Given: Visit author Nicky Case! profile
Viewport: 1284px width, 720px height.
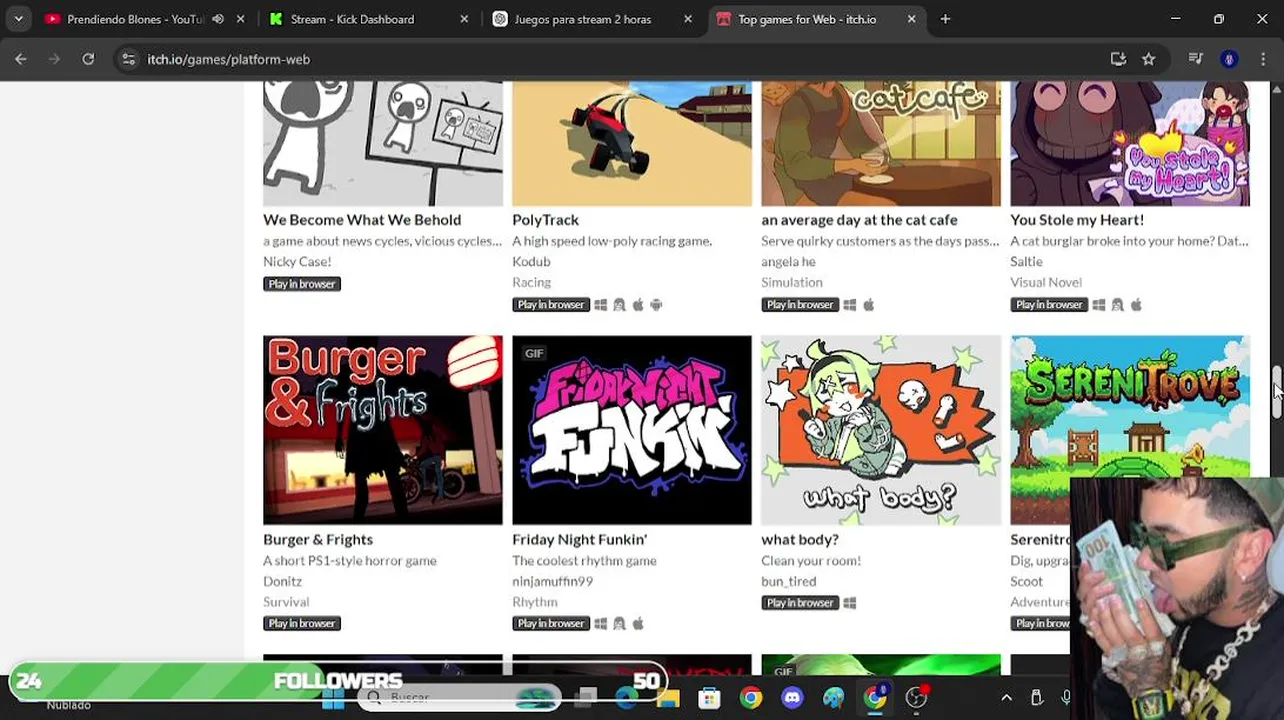Looking at the screenshot, I should pyautogui.click(x=297, y=262).
